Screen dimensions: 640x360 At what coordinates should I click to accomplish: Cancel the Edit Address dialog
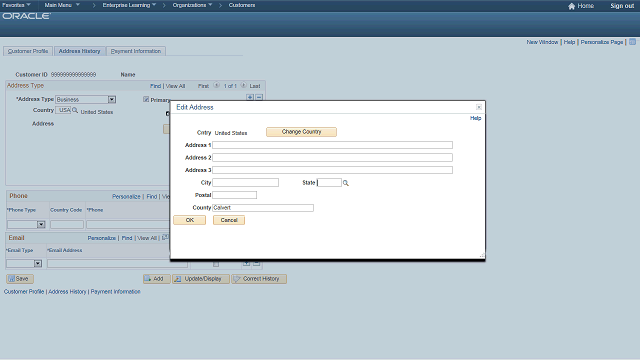coord(229,220)
